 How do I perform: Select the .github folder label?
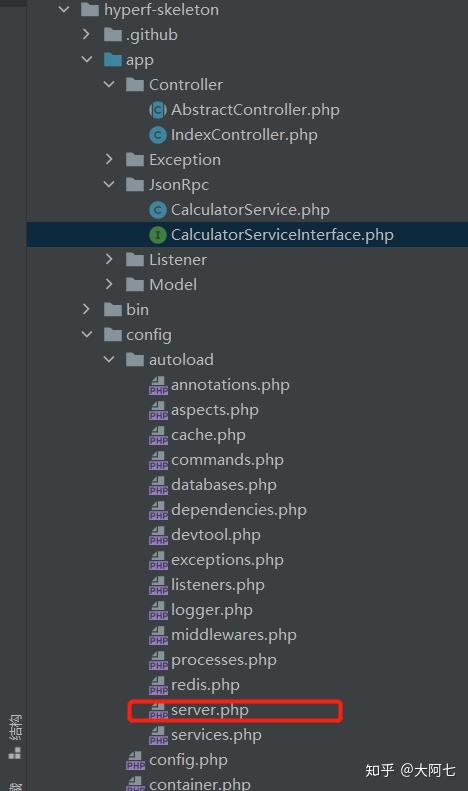point(152,35)
